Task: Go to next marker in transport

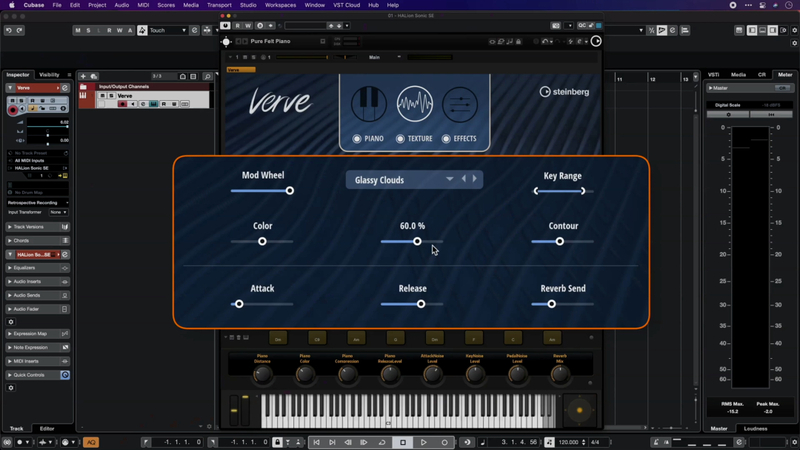Action: tap(332, 442)
